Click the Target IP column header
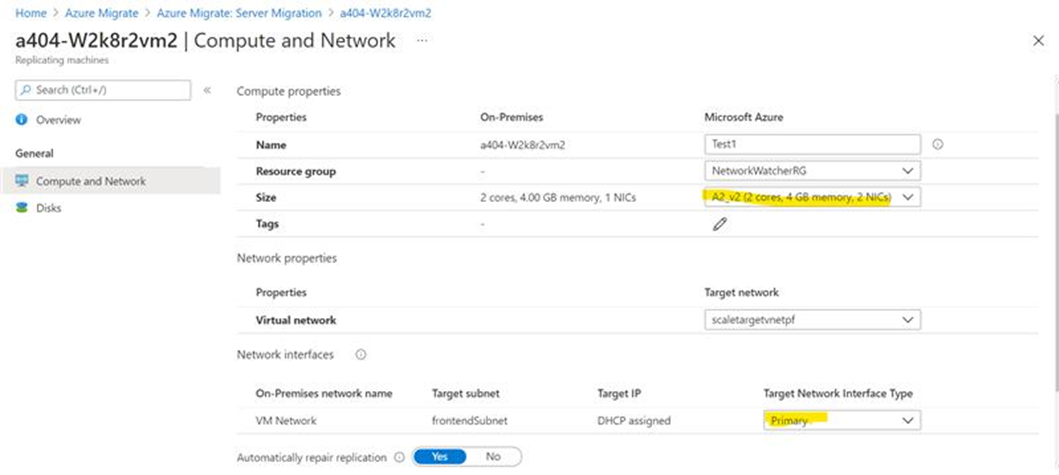The image size is (1059, 475). point(619,393)
